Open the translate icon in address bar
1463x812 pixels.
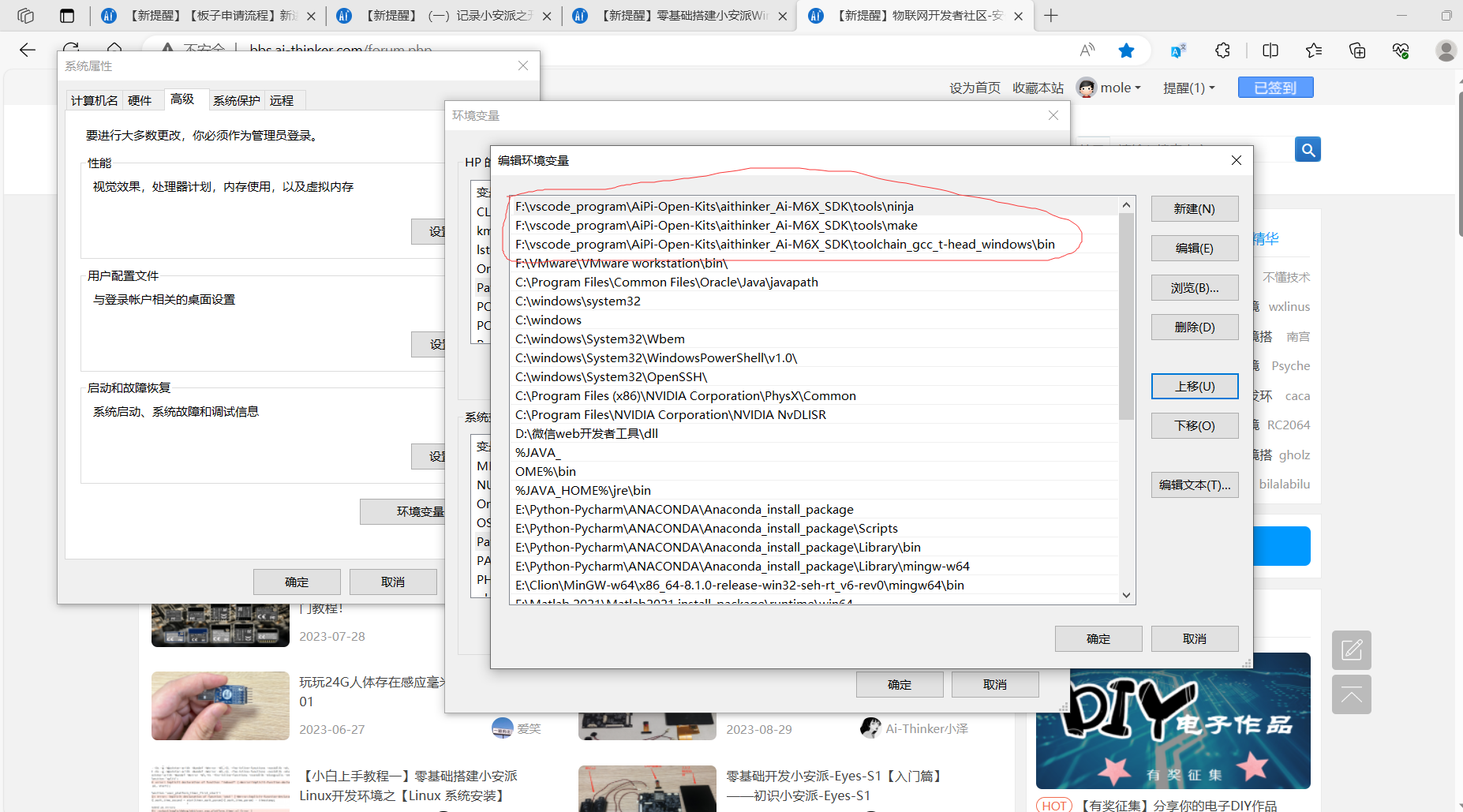click(1178, 51)
